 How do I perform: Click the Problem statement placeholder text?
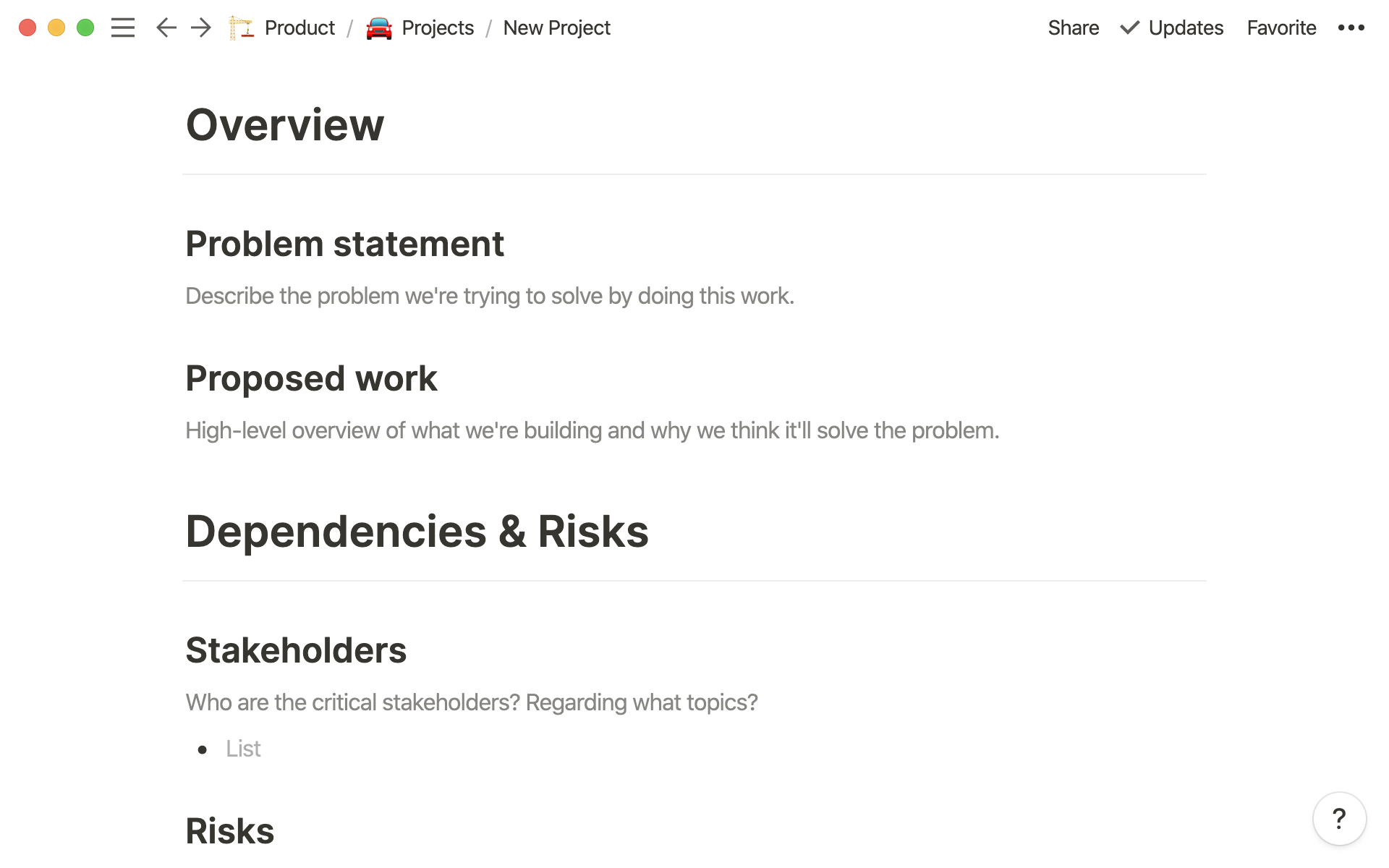[x=489, y=295]
